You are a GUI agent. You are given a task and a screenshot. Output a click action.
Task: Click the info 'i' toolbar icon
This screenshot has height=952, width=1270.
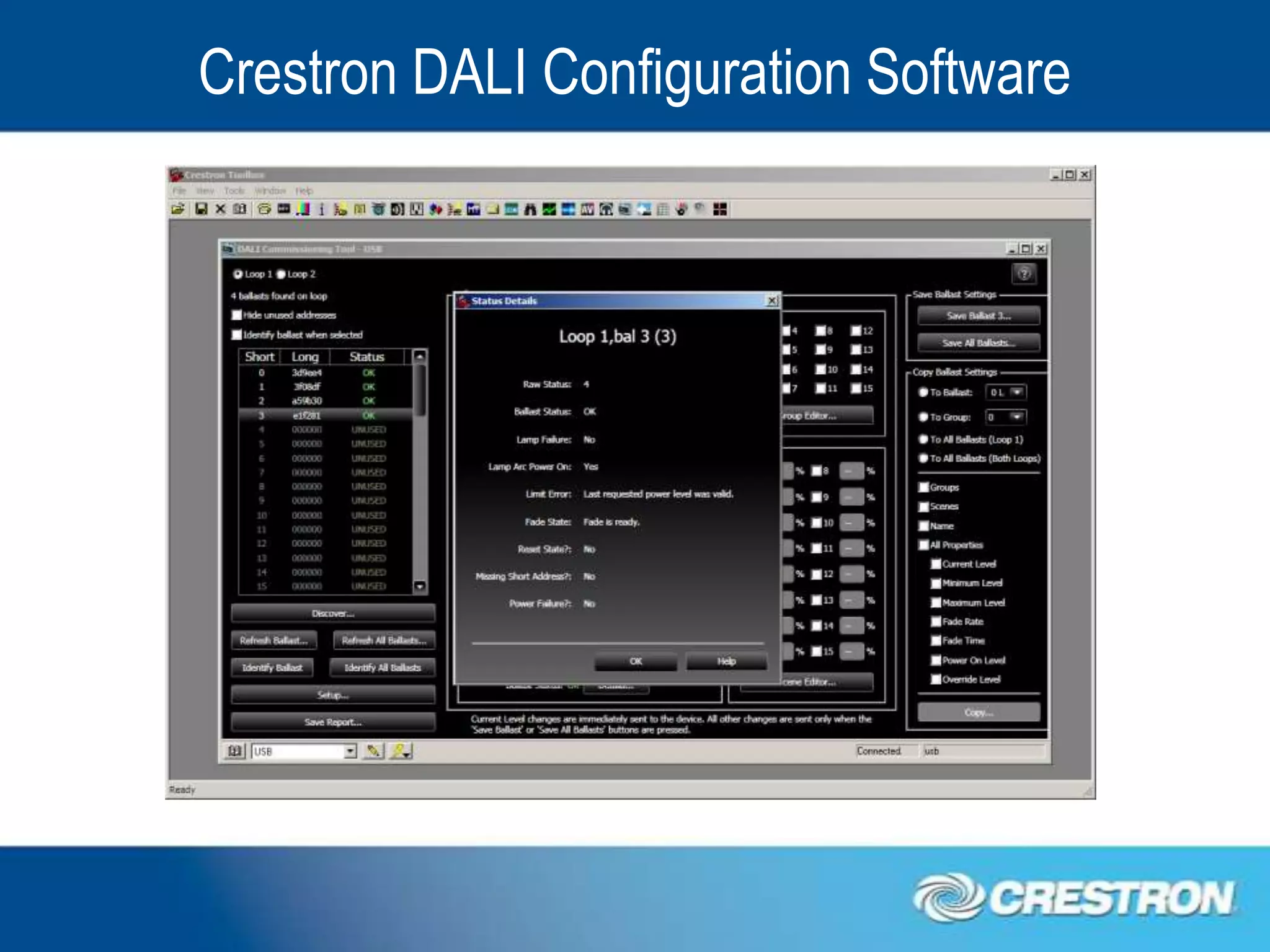tap(321, 209)
